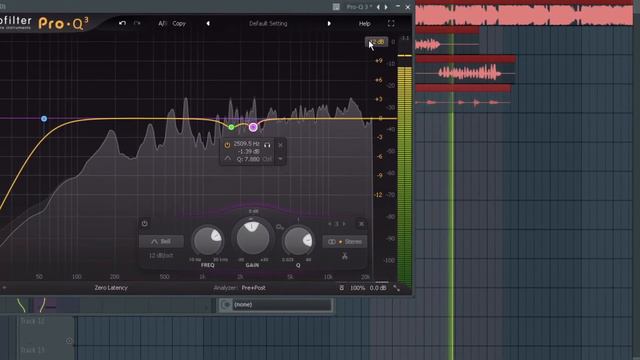
Task: Open the 12 dB/oct slope selector
Action: 161,256
